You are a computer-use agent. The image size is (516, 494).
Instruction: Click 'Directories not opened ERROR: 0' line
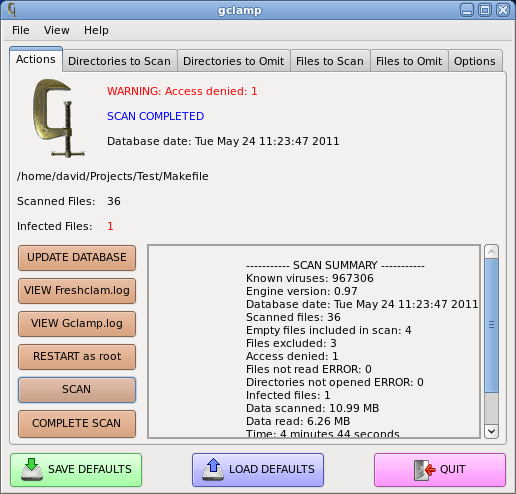click(335, 382)
